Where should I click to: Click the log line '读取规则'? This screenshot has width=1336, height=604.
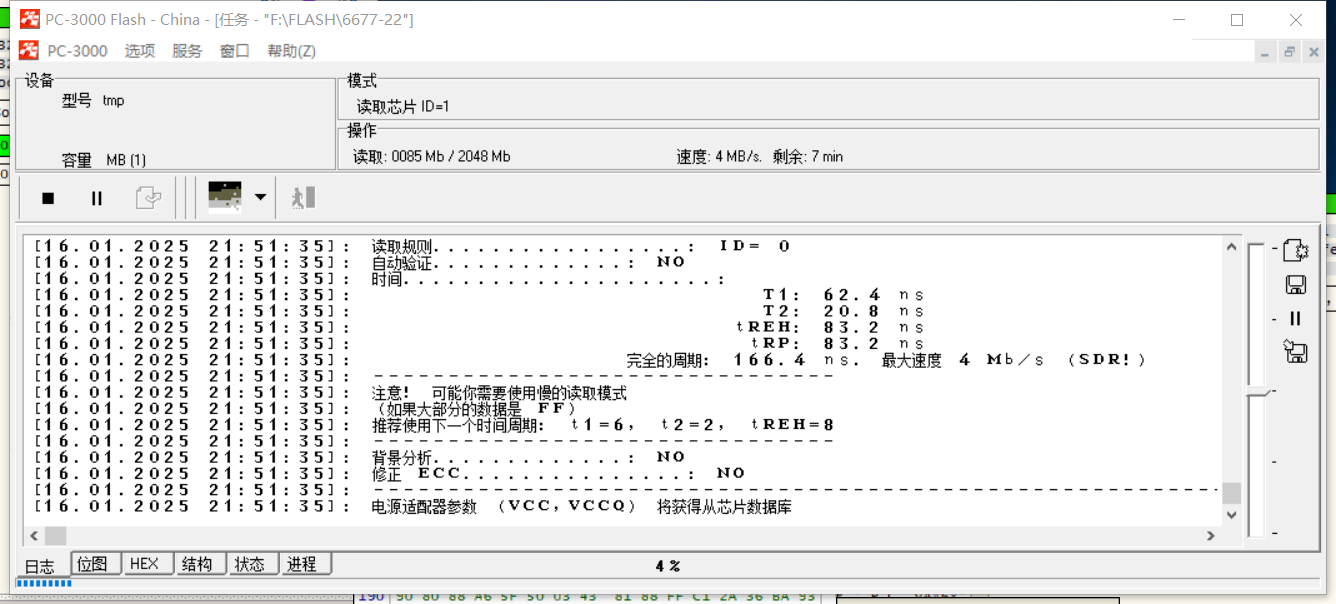pyautogui.click(x=581, y=246)
